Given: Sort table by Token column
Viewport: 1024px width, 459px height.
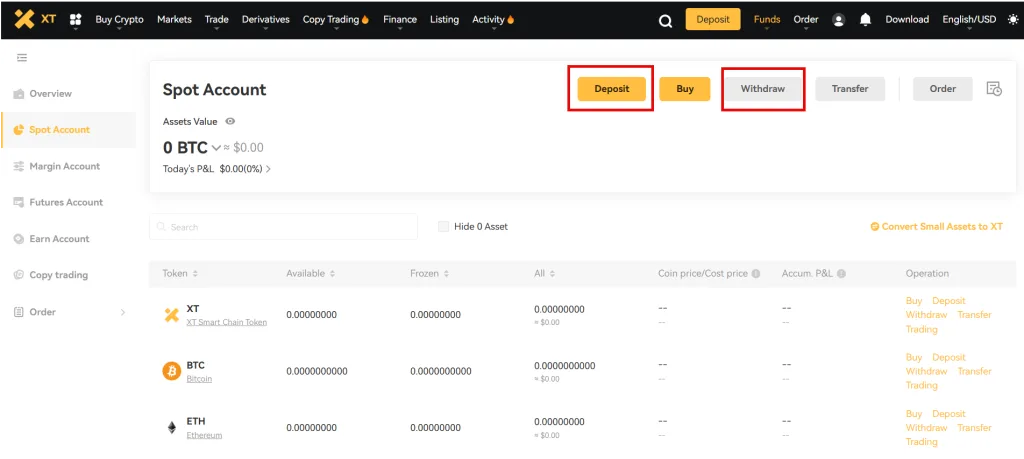Looking at the screenshot, I should [195, 274].
